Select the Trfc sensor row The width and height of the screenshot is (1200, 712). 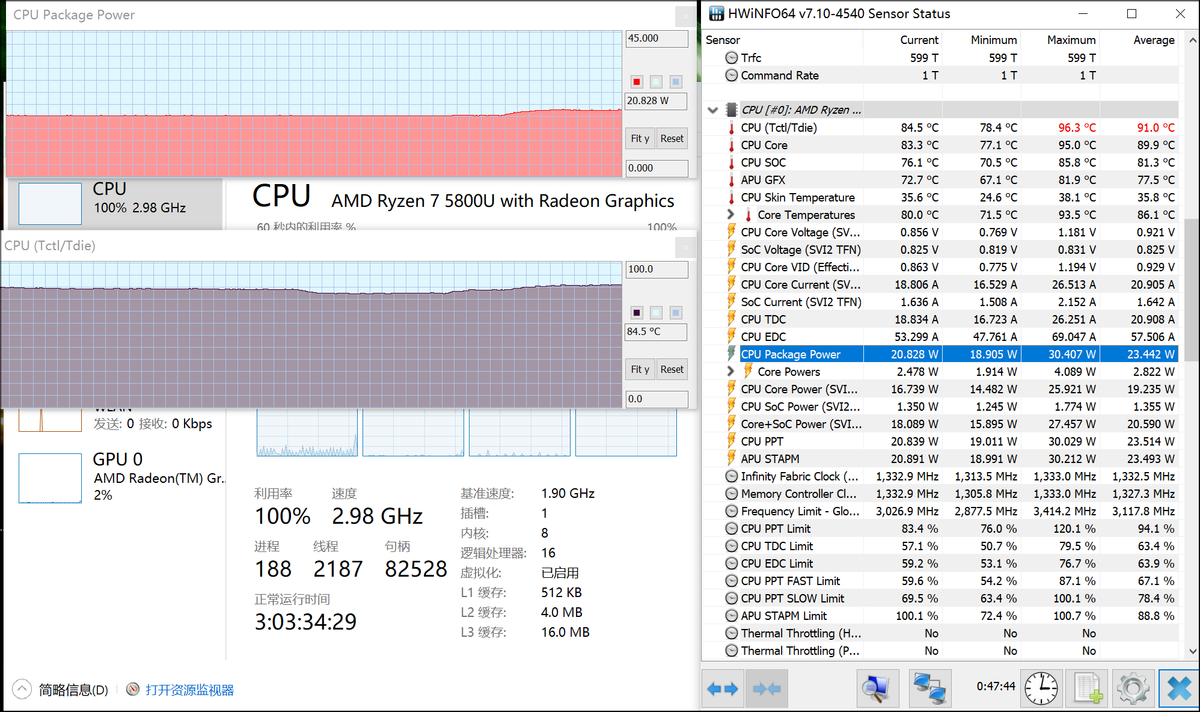click(940, 58)
